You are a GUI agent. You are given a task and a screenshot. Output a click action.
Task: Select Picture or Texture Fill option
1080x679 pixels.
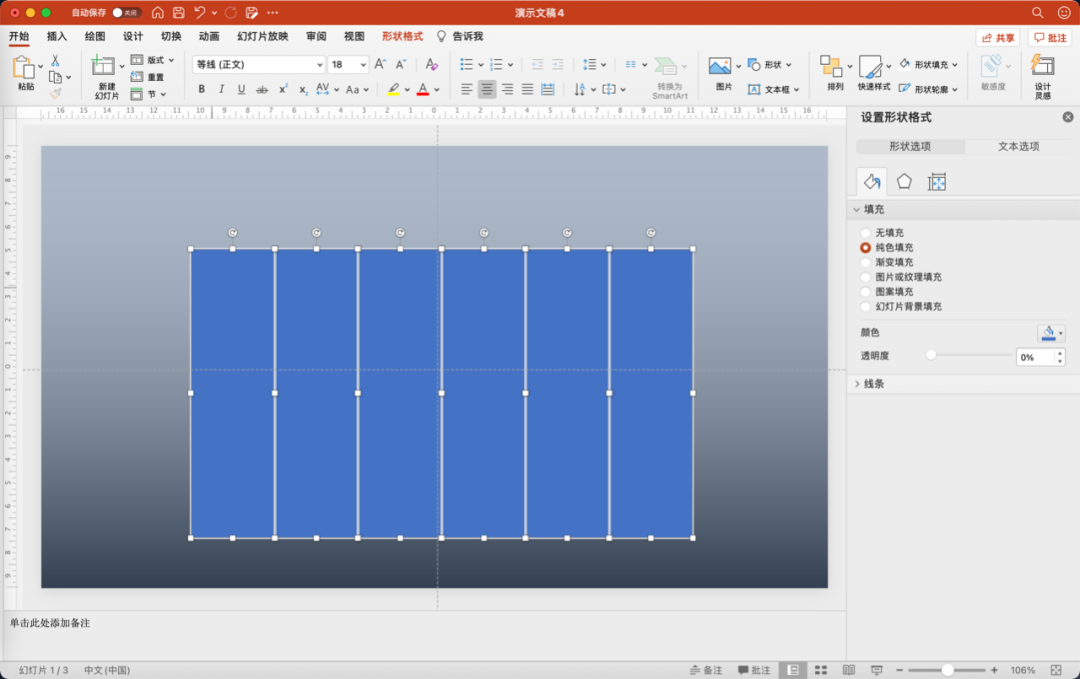pos(866,277)
